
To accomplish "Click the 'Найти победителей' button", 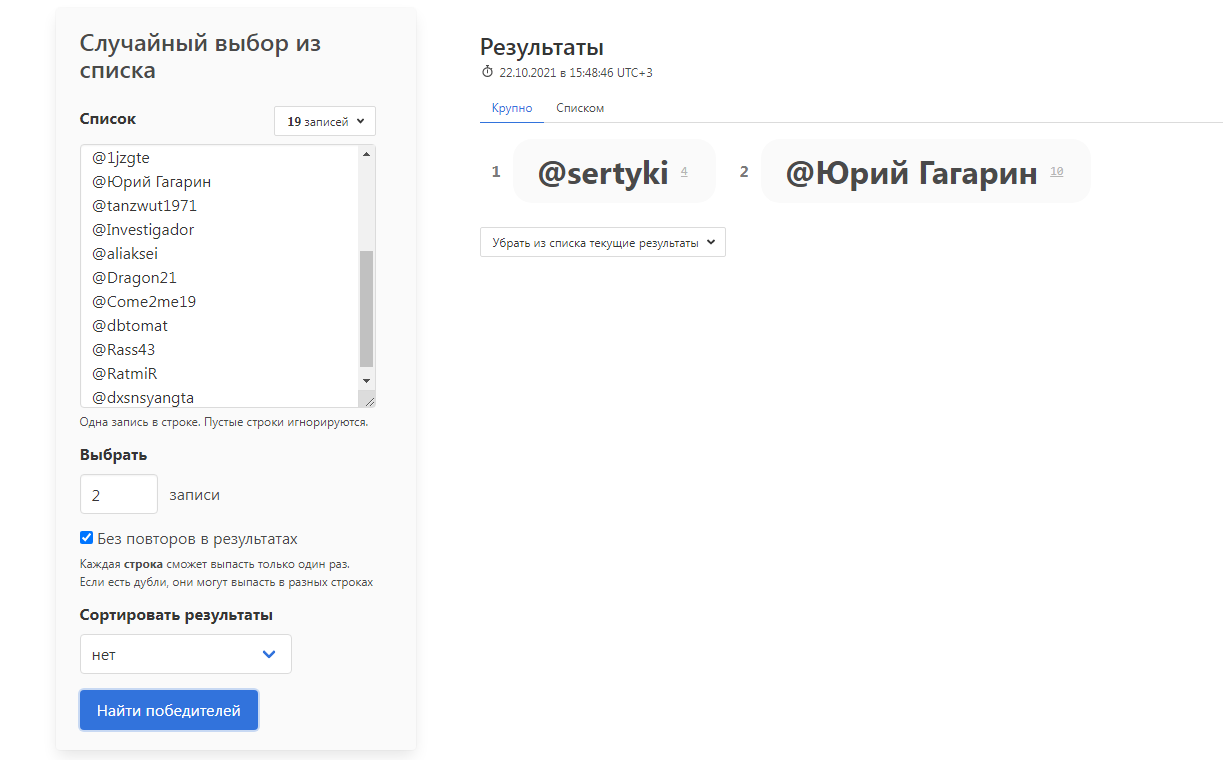I will click(x=169, y=710).
